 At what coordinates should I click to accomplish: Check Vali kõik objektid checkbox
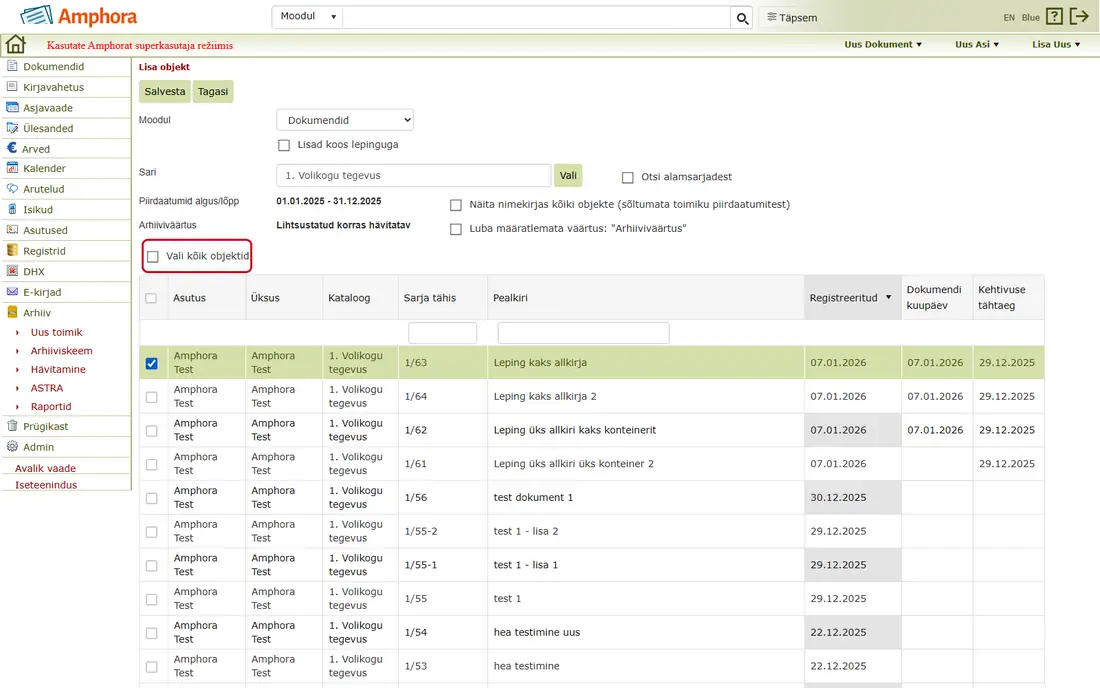153,257
